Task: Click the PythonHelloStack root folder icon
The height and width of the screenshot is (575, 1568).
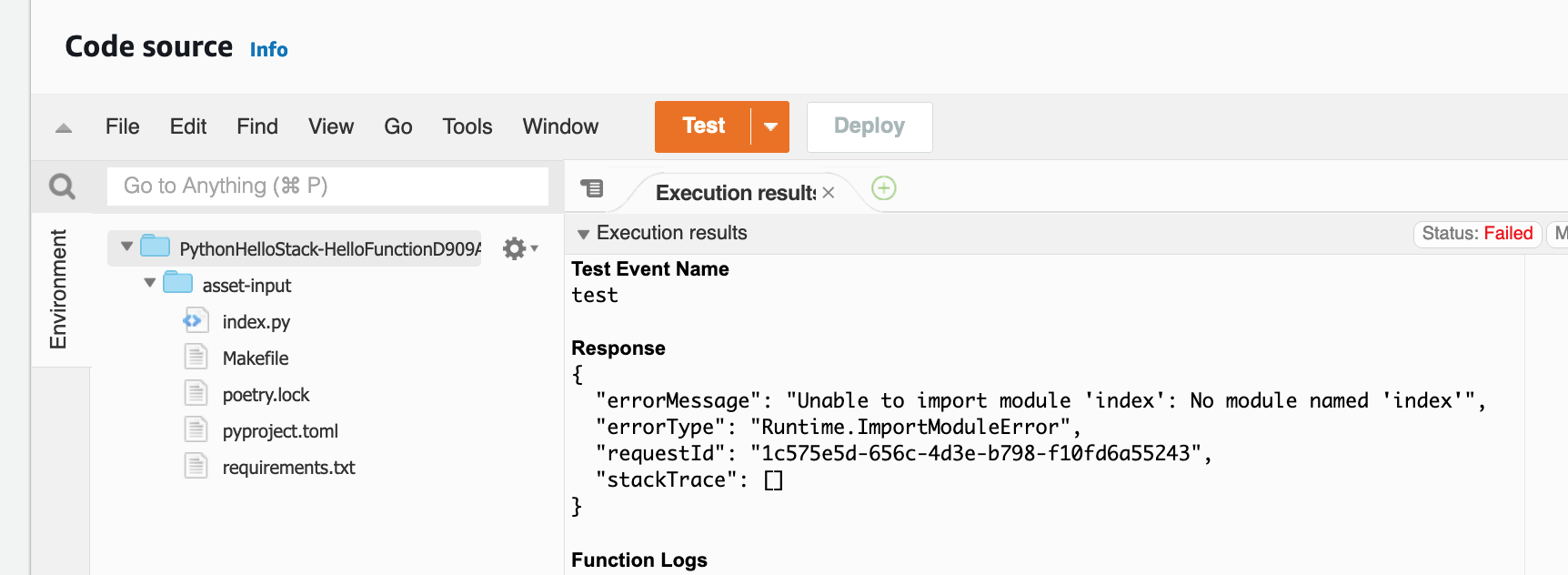Action: click(x=156, y=247)
